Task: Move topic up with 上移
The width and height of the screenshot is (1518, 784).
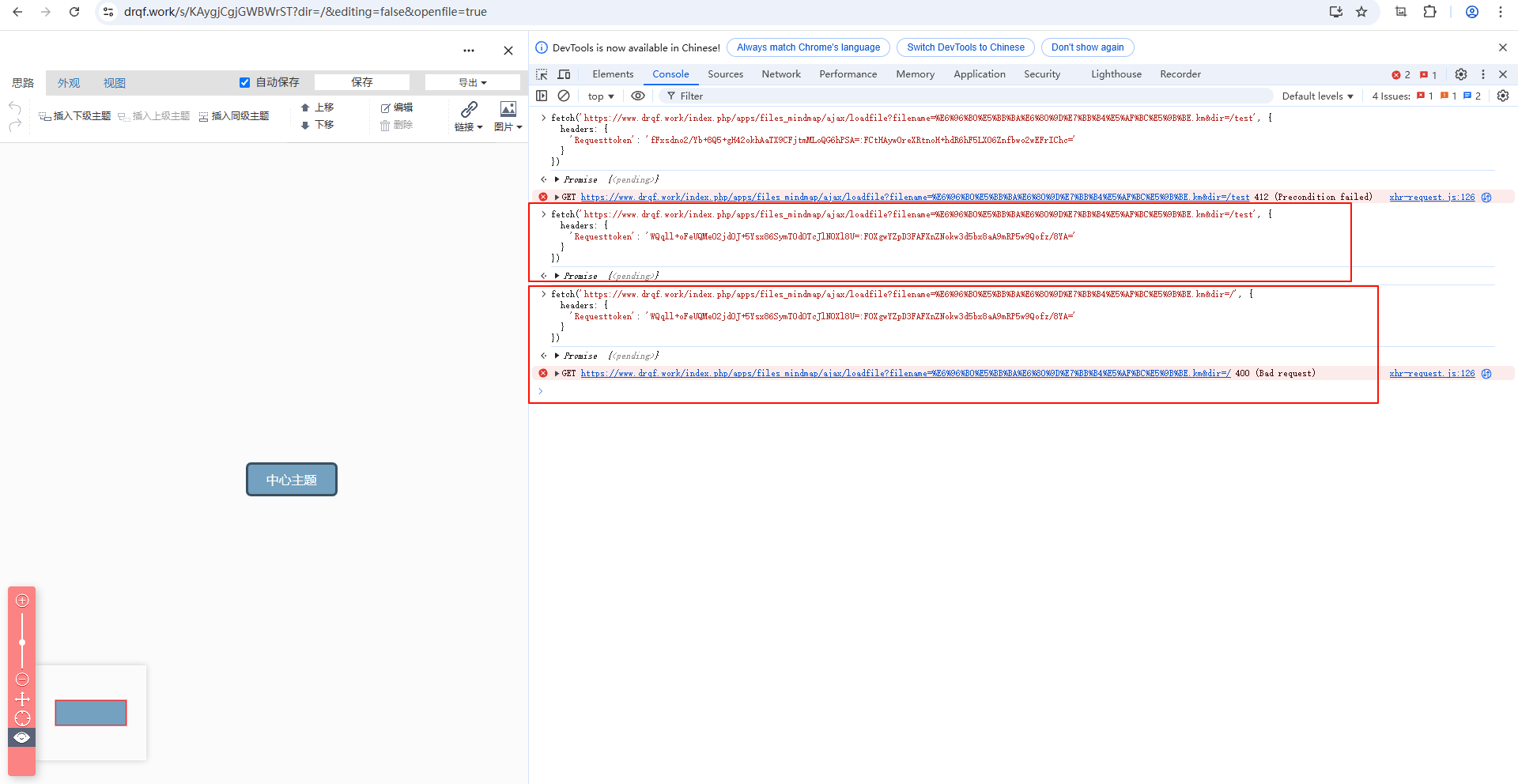Action: click(318, 107)
